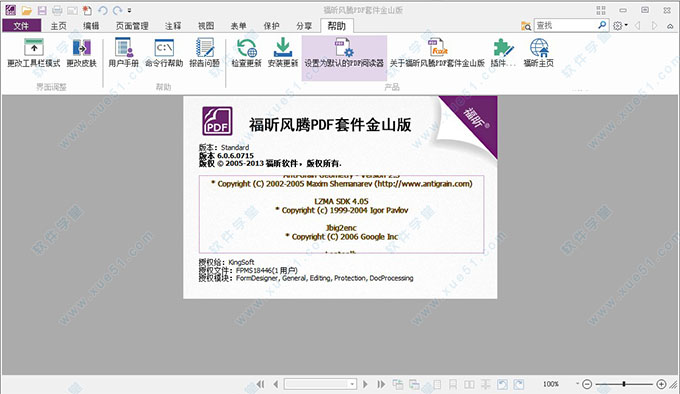Viewport: 680px width, 394px height.
Task: Go to first page button
Action: (x=260, y=384)
